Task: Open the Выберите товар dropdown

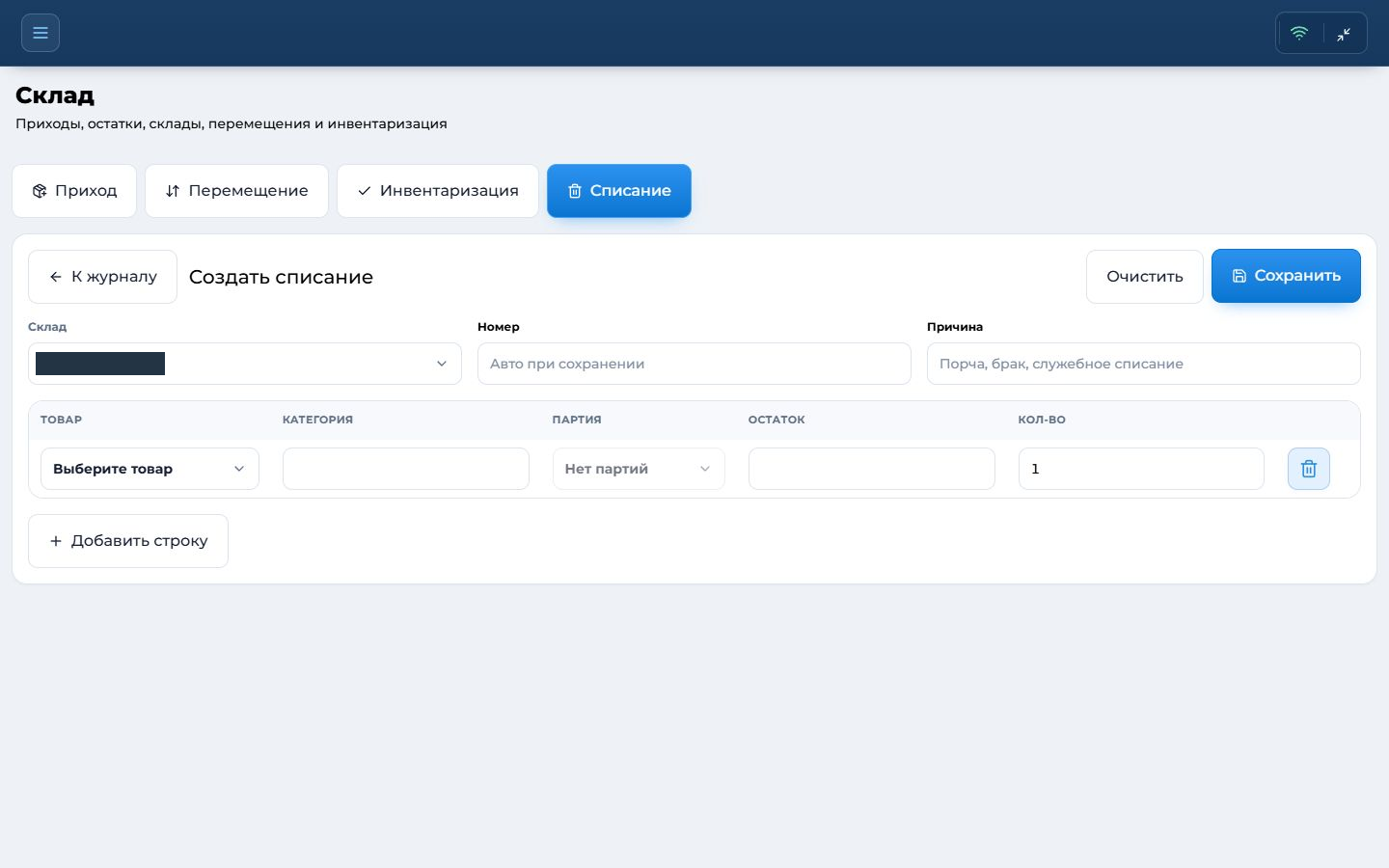Action: [150, 469]
